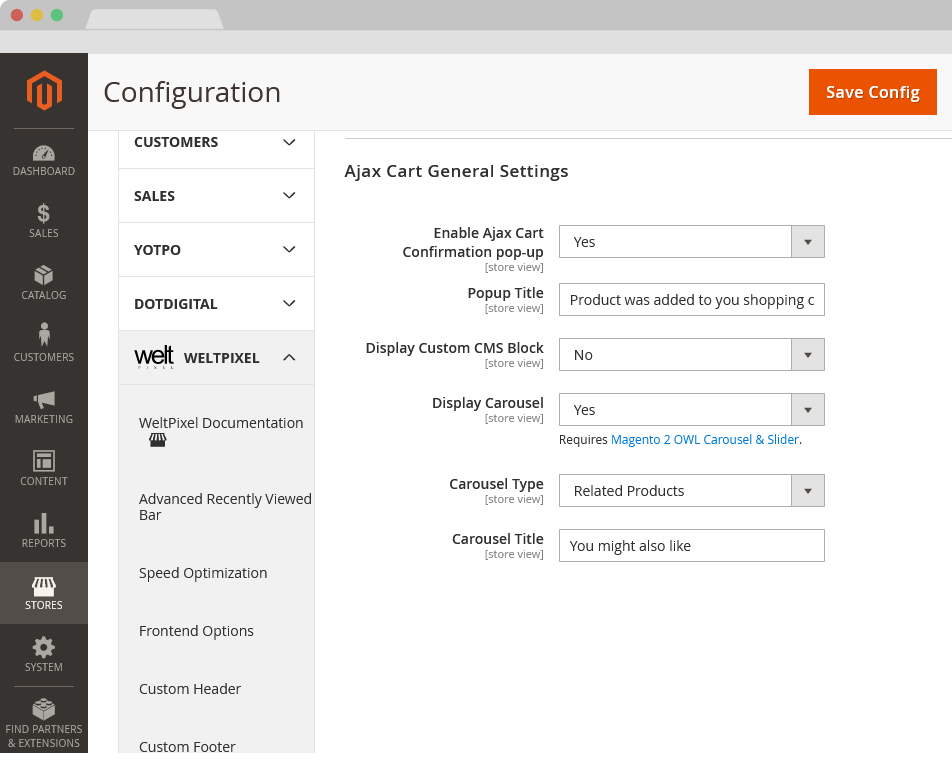
Task: Open the Sales dollar icon
Action: 44,214
